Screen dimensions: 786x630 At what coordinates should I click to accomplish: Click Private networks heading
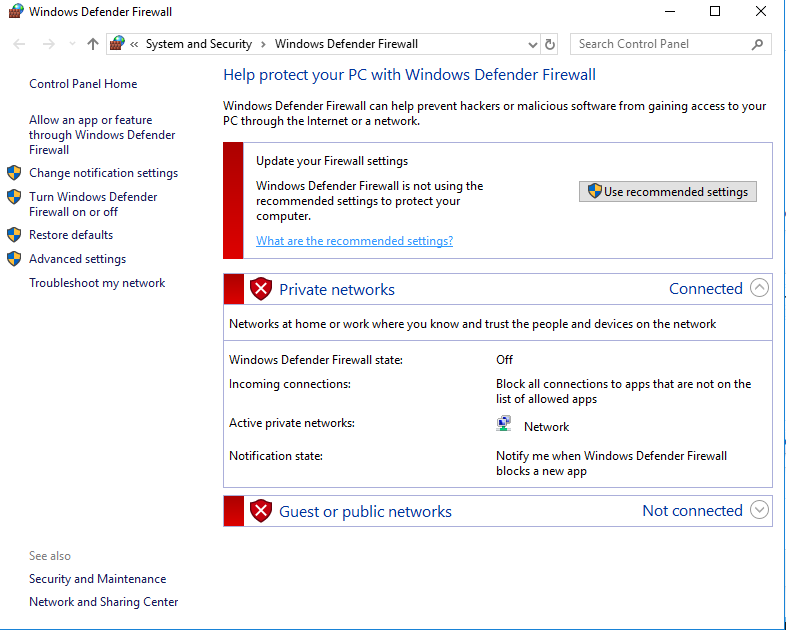[x=337, y=289]
